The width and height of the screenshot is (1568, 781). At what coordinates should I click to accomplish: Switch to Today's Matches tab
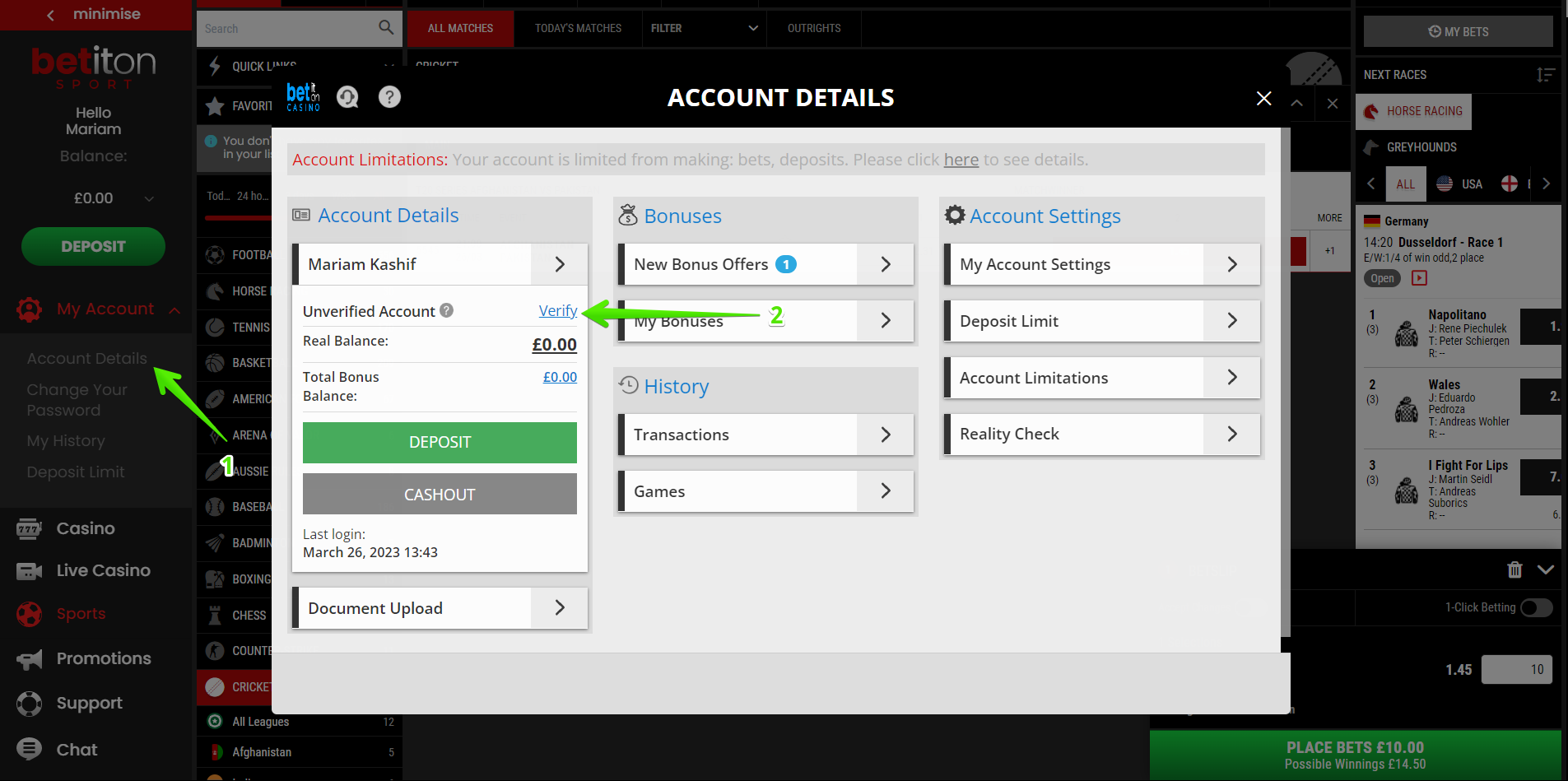click(x=578, y=28)
